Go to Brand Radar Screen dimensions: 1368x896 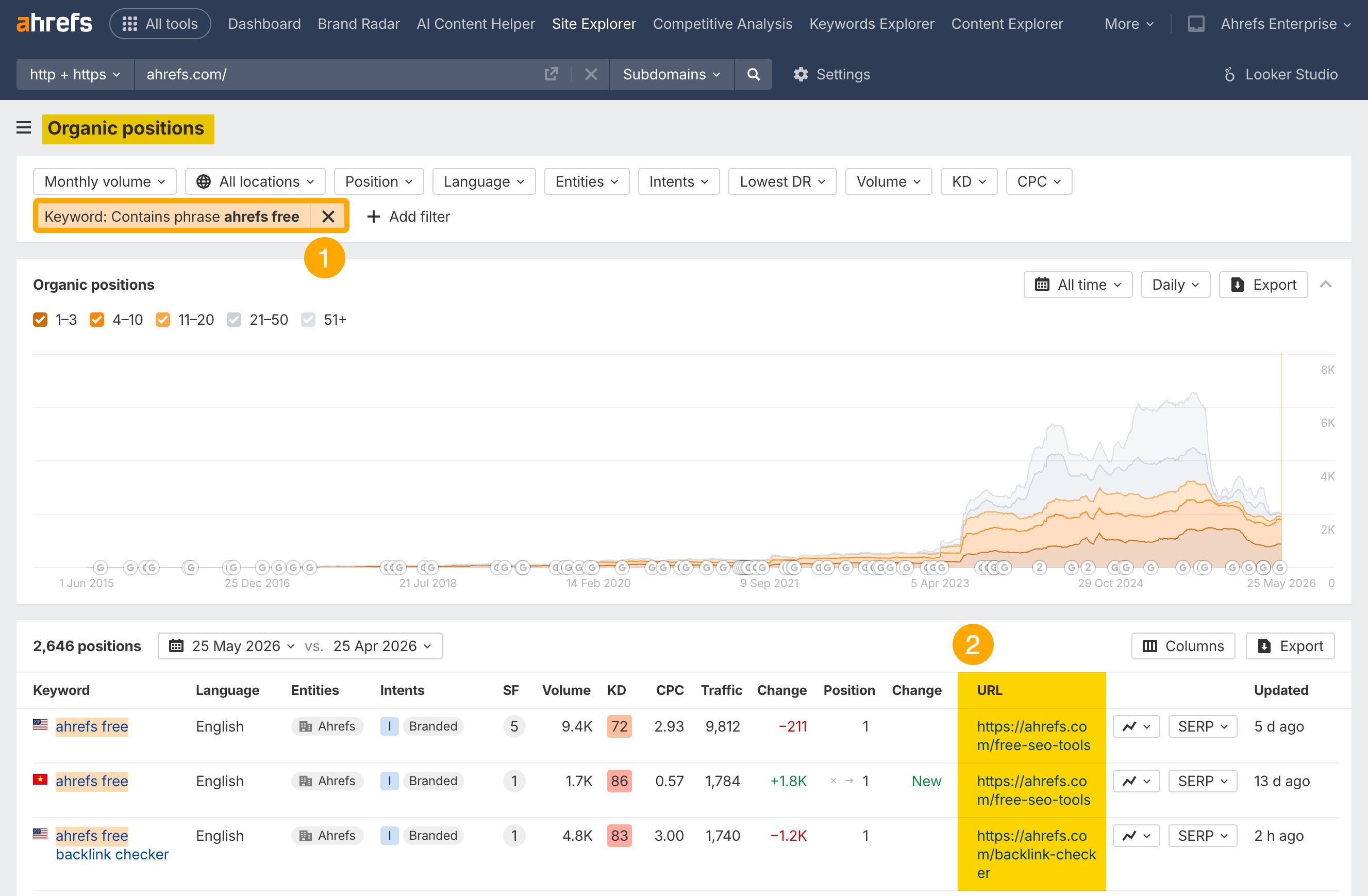359,24
